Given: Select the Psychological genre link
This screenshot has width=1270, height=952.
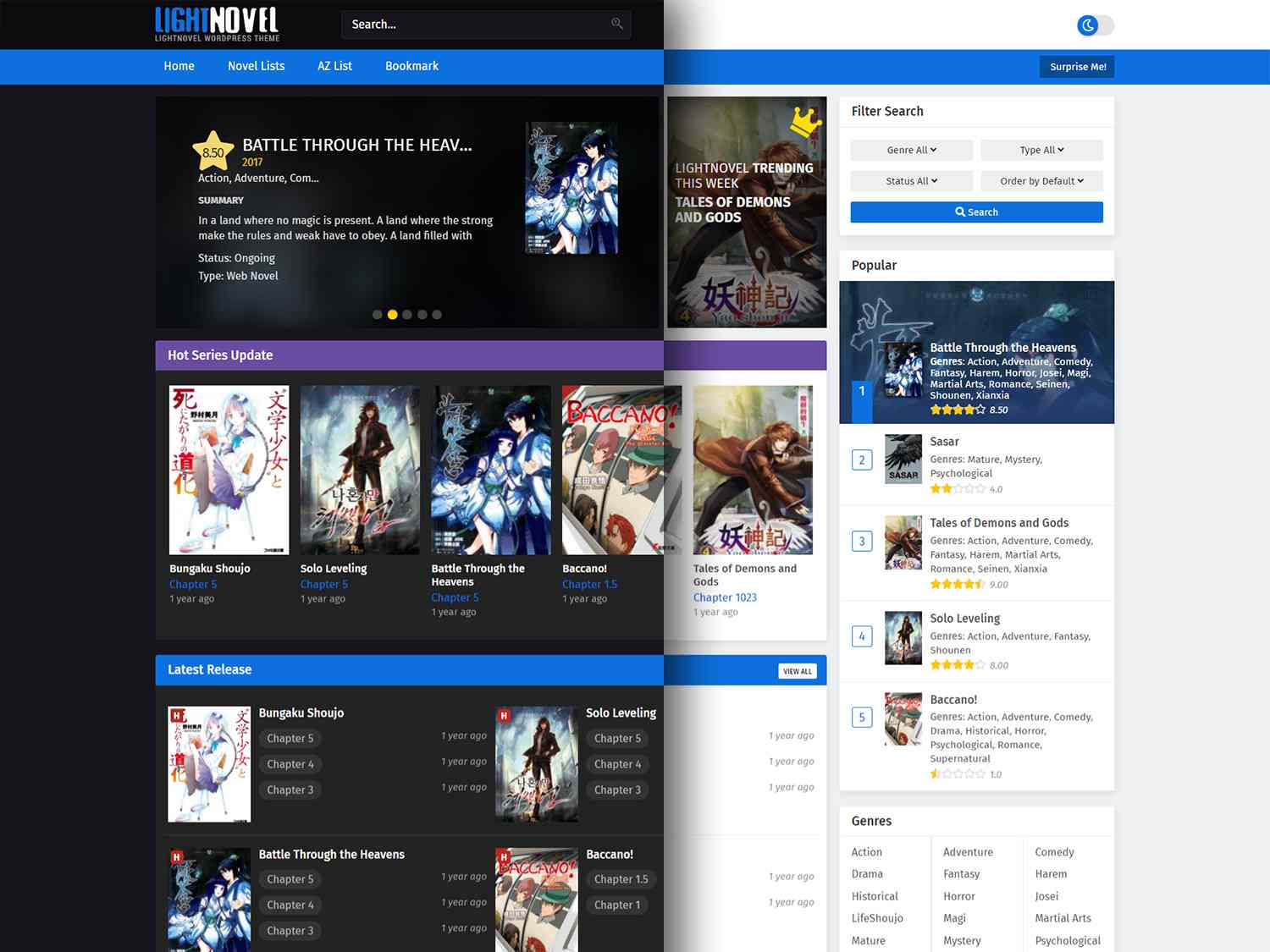Looking at the screenshot, I should (1068, 941).
